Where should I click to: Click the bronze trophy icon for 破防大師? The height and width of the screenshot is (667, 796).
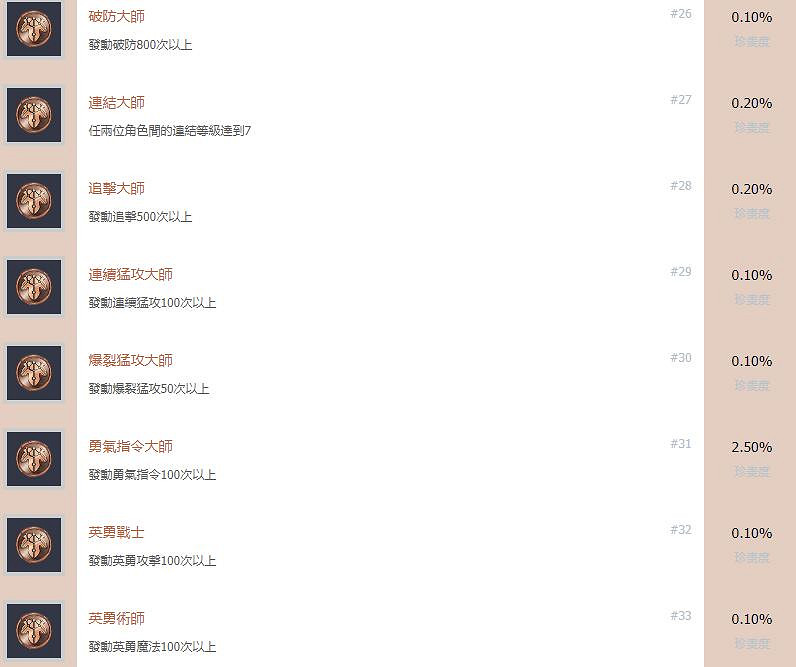(34, 29)
